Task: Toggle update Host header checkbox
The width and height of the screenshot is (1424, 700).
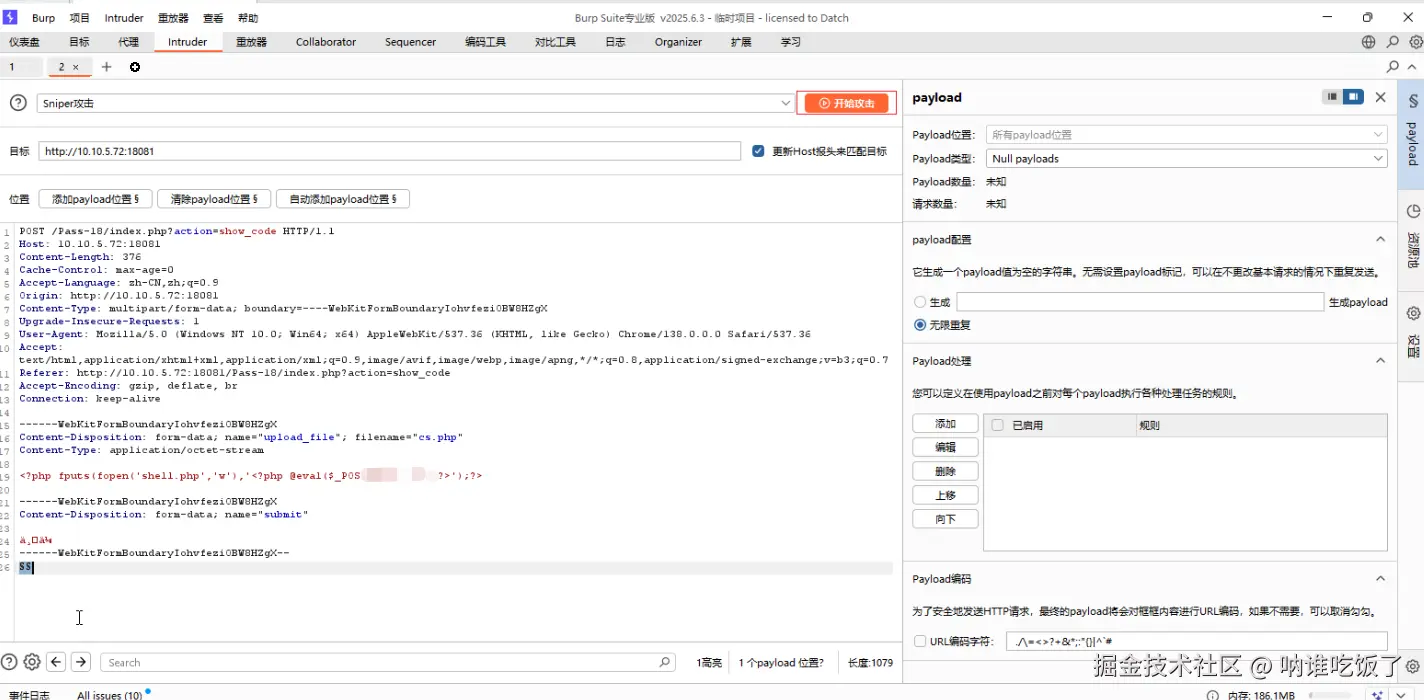Action: click(x=758, y=151)
